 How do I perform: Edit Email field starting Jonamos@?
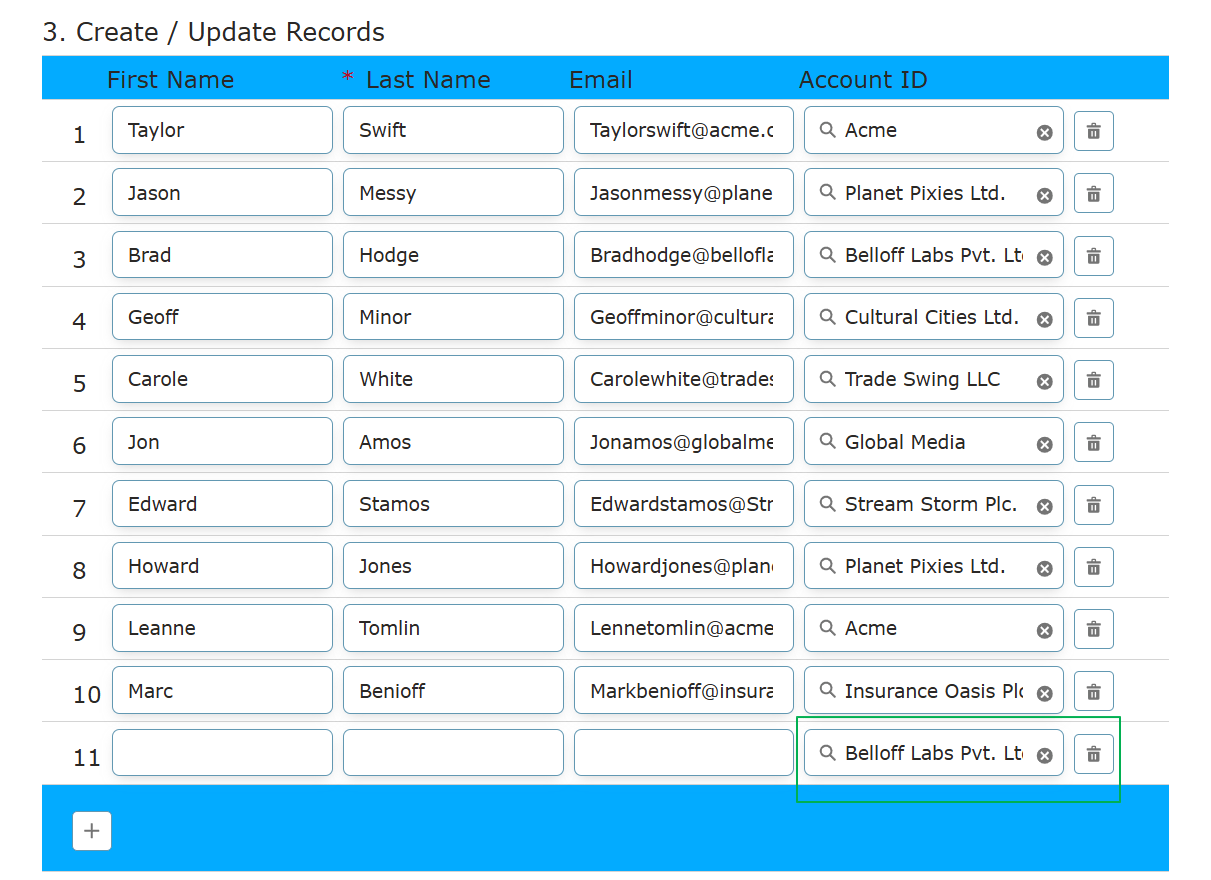point(684,442)
